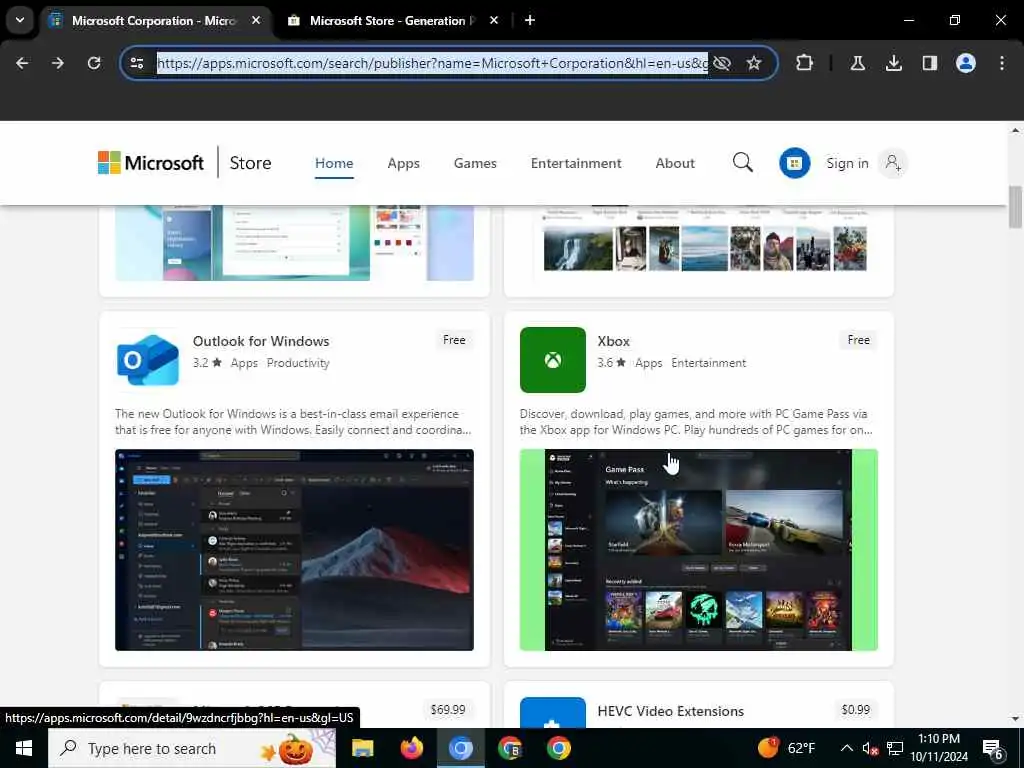Switch to Microsoft Store - Generation tab
Viewport: 1024px width, 768px height.
point(392,21)
